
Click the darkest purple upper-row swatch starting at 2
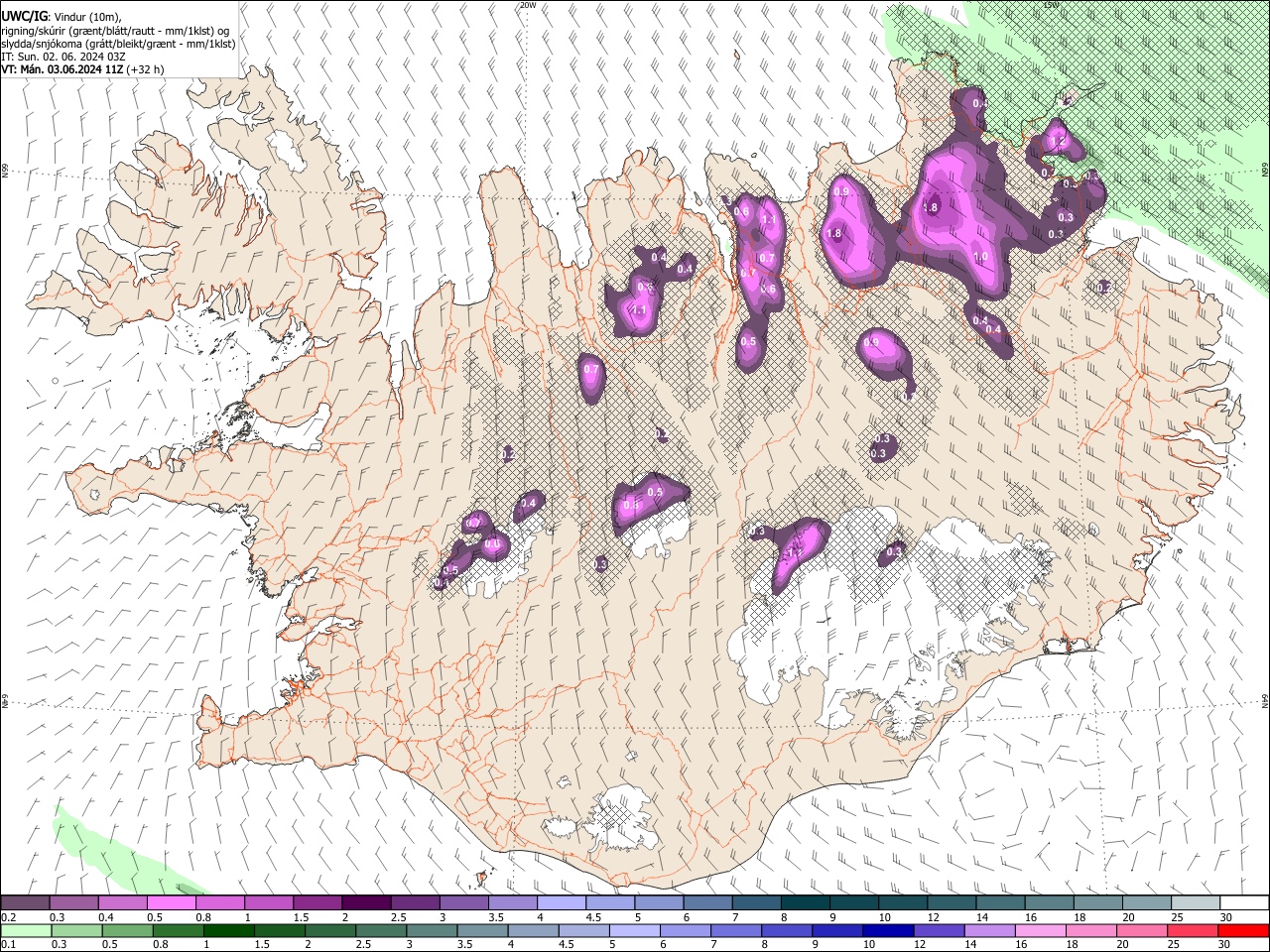coord(366,903)
